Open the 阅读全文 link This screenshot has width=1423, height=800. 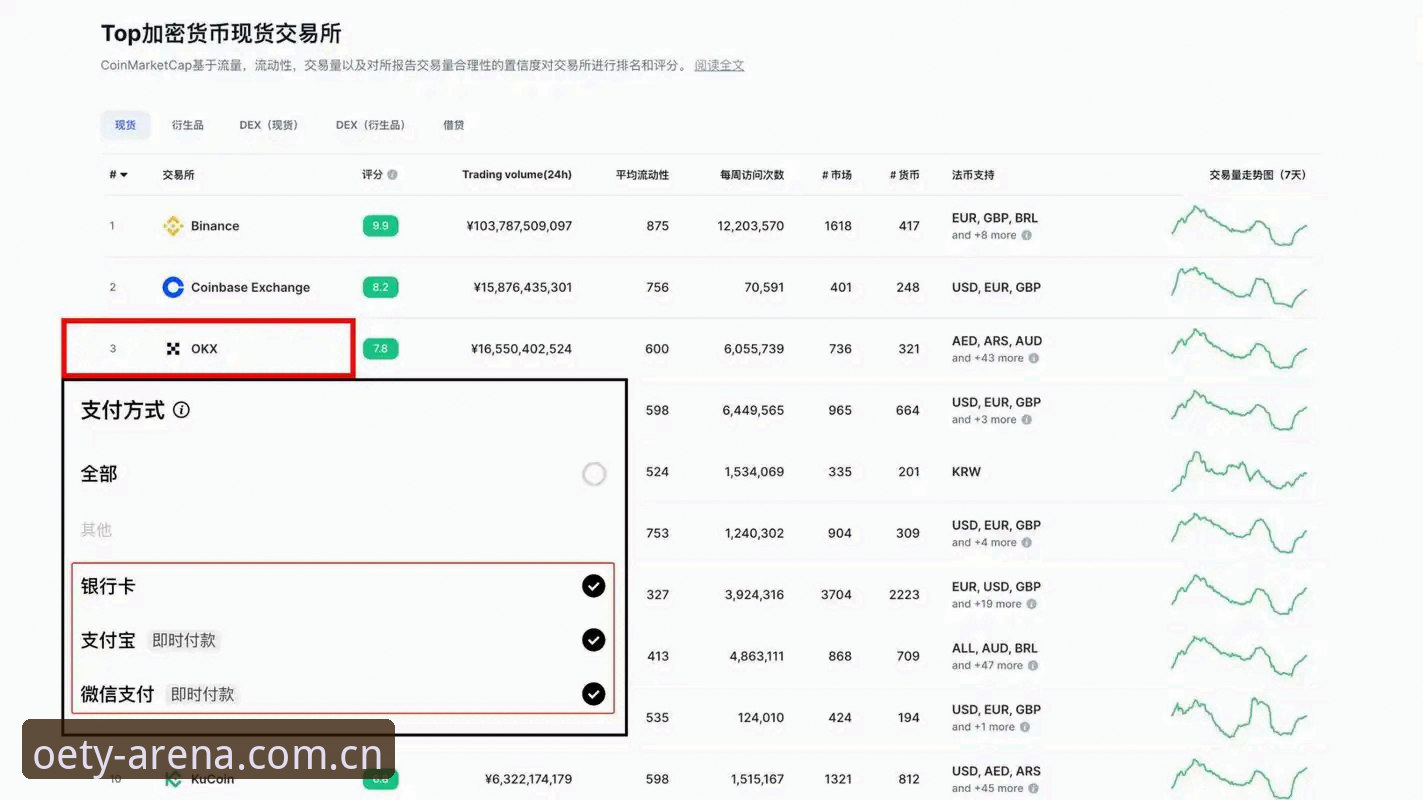(x=720, y=66)
